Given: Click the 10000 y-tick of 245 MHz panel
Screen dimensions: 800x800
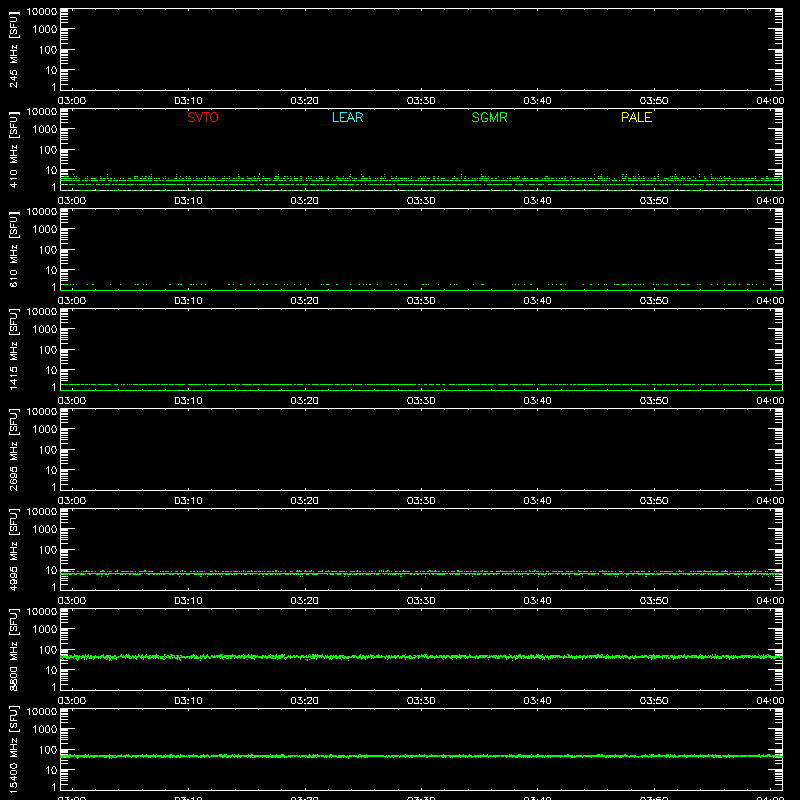Looking at the screenshot, I should pyautogui.click(x=42, y=12).
